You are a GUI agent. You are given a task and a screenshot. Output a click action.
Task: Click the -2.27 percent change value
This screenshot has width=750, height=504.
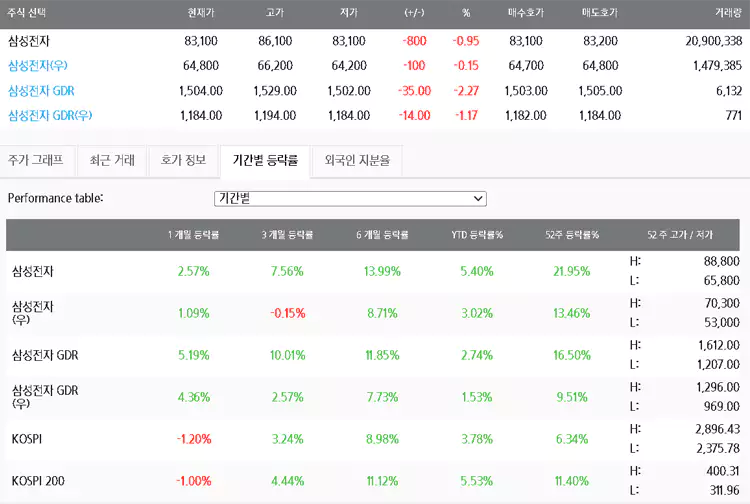click(x=466, y=90)
